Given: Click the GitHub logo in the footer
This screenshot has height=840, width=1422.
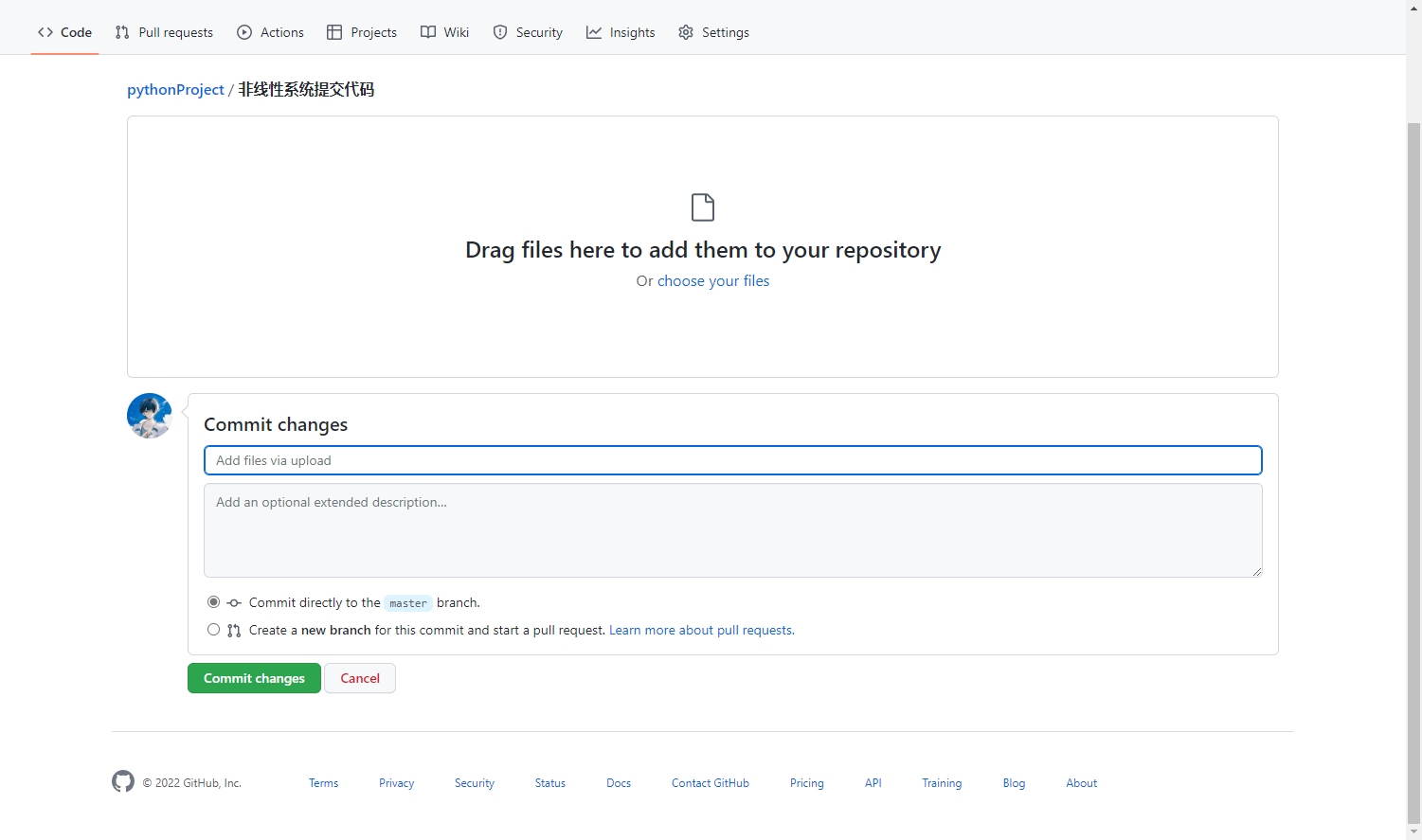Looking at the screenshot, I should 123,781.
